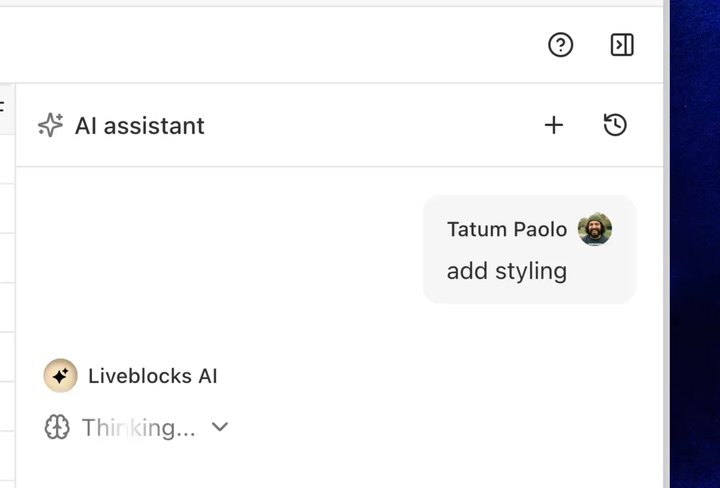Click the blue desktop background
Screen dimensions: 720x488
click(695, 244)
